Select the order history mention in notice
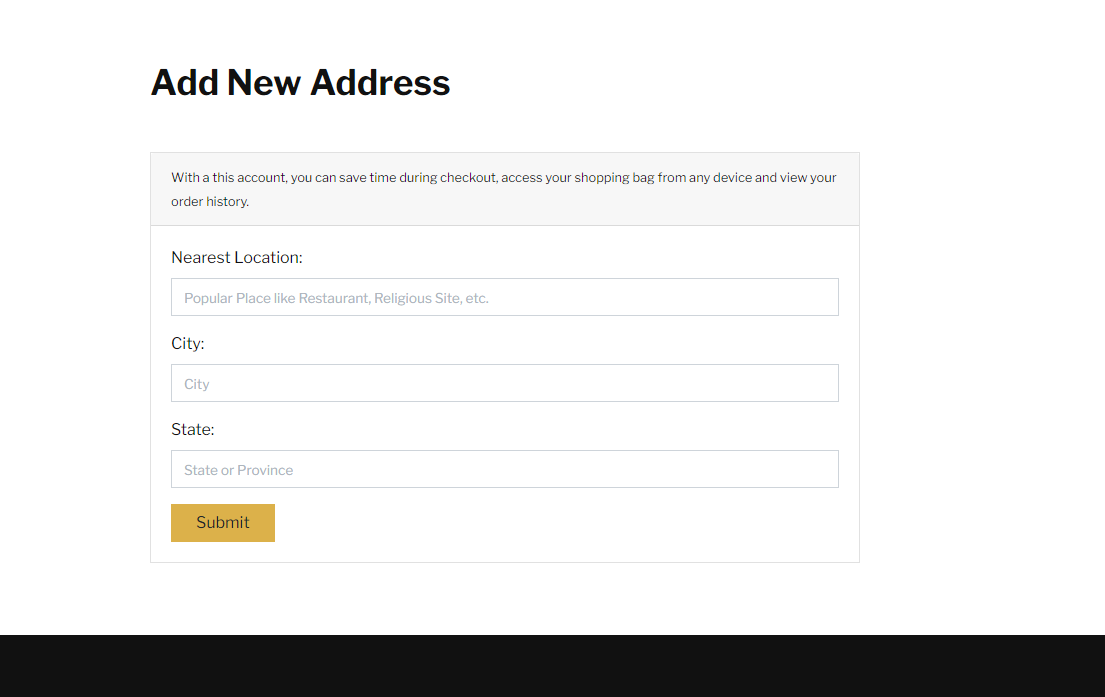This screenshot has height=697, width=1105. [209, 201]
